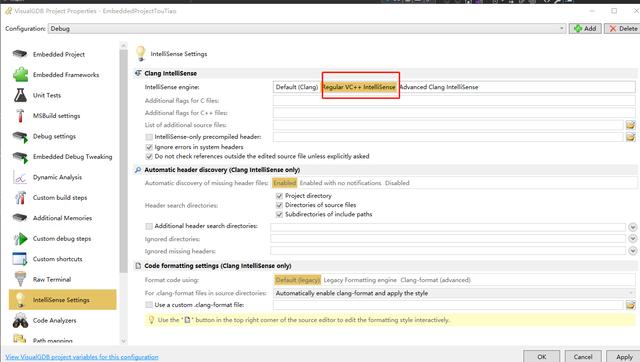
Task: Toggle Ignore errors in system headers
Action: point(149,147)
